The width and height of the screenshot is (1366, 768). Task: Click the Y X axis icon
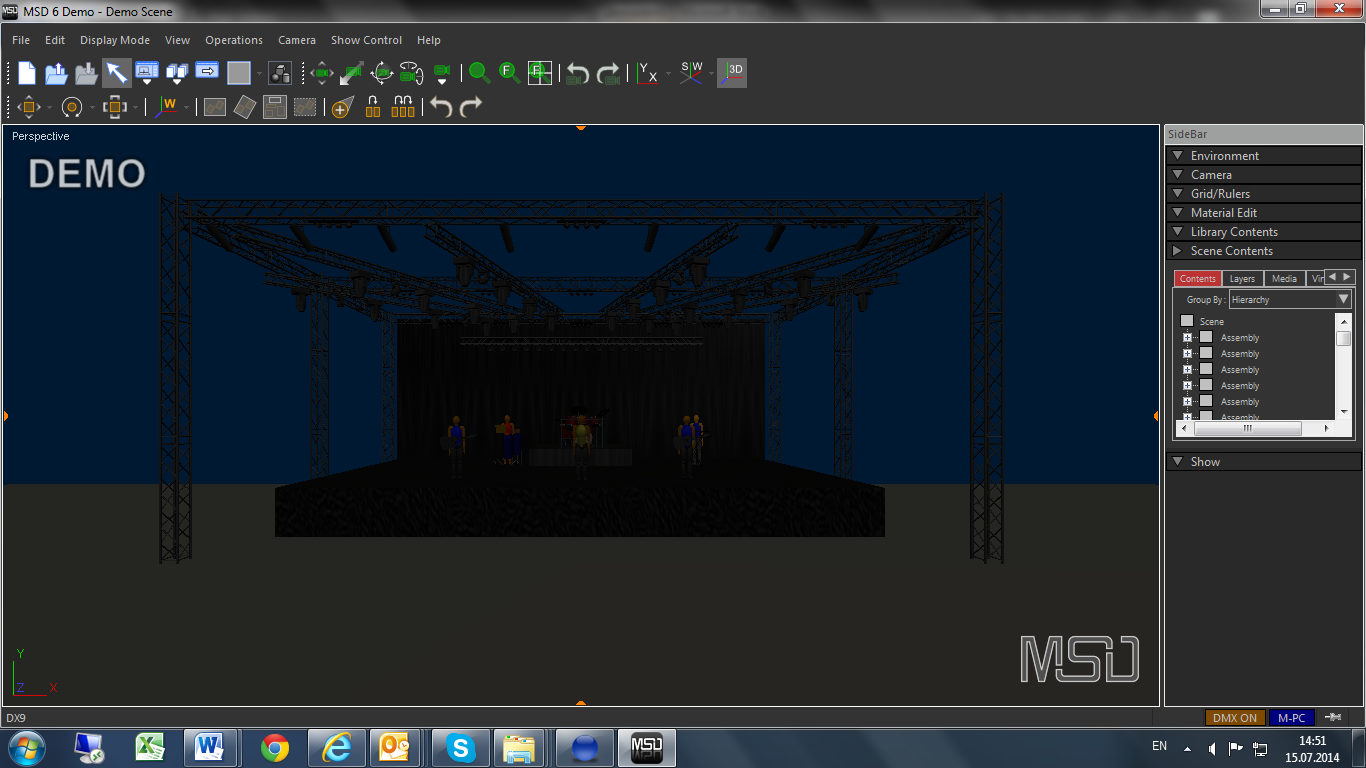(x=647, y=73)
